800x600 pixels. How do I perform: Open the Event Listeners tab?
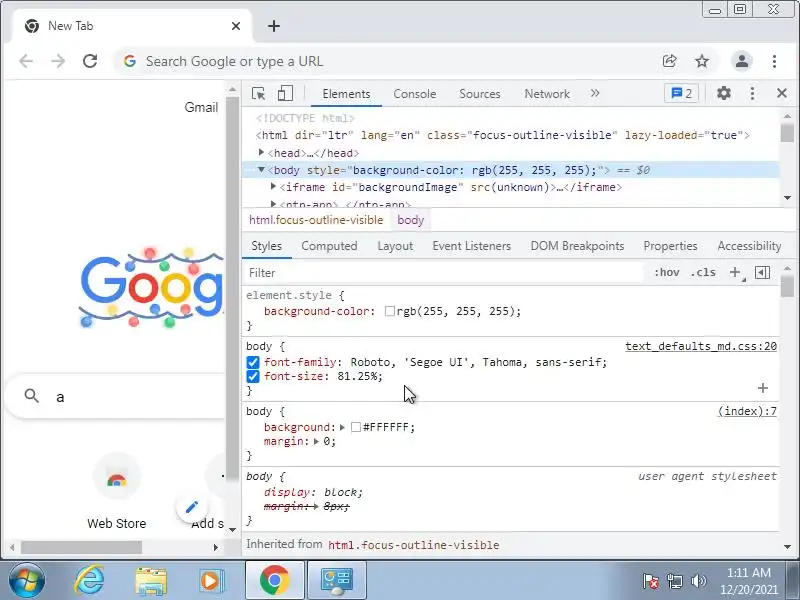(x=471, y=246)
